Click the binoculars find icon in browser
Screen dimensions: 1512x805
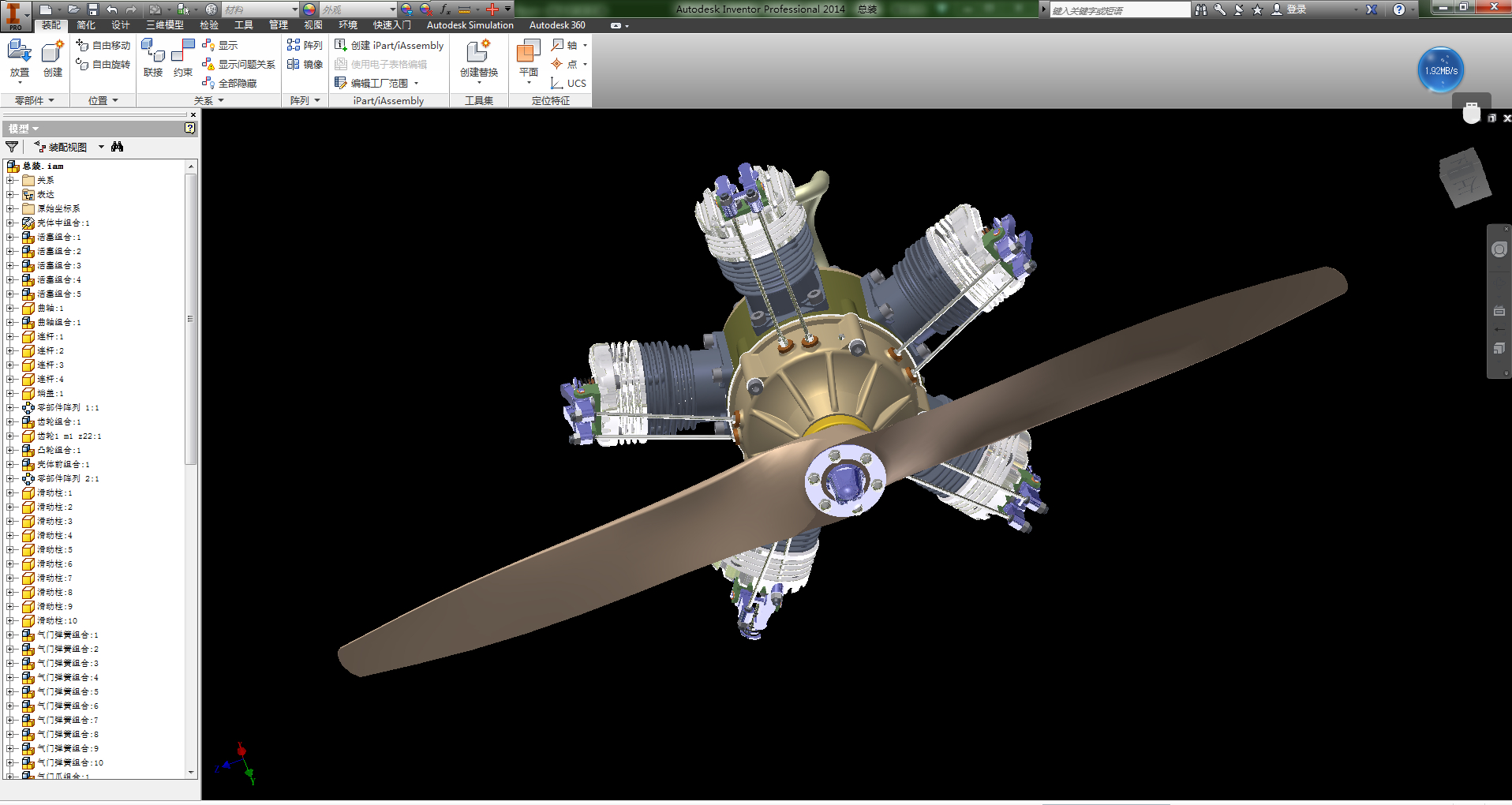tap(118, 147)
